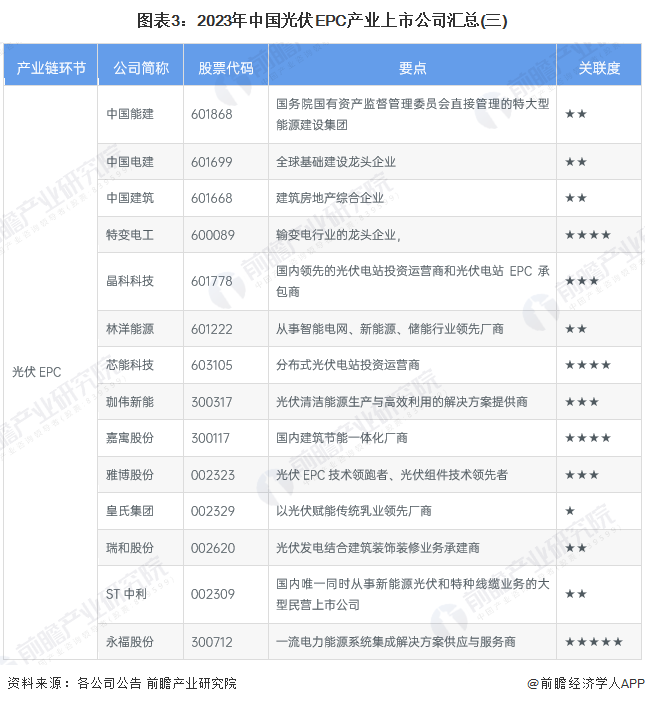
Task: Select stock code 601699
Action: click(x=212, y=162)
